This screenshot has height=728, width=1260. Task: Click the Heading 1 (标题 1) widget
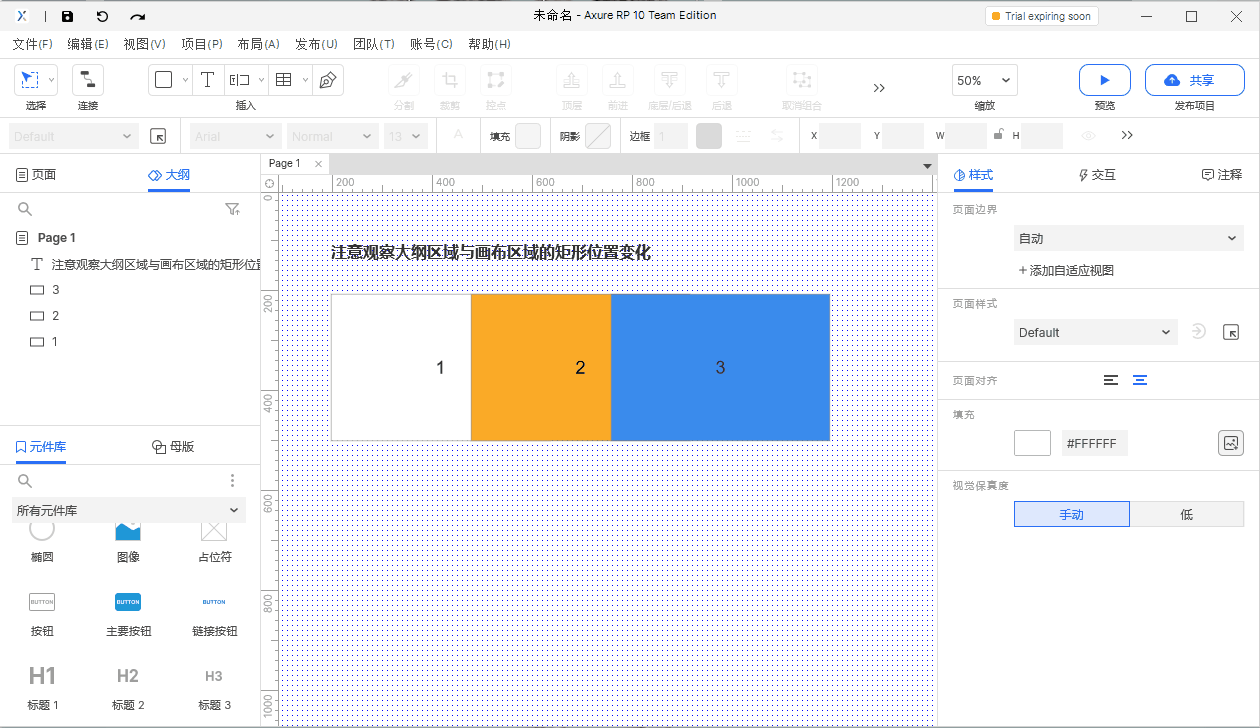(x=42, y=686)
